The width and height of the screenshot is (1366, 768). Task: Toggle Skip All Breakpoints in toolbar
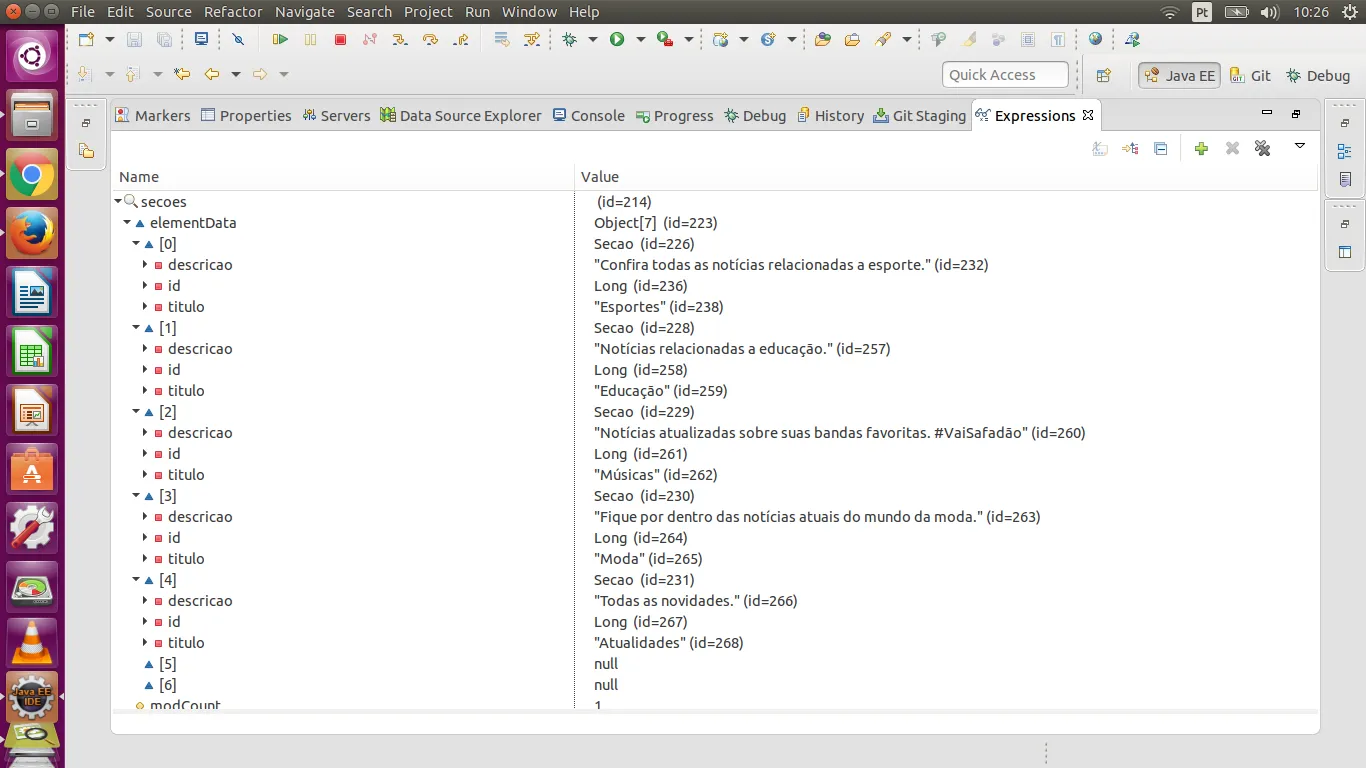coord(238,40)
